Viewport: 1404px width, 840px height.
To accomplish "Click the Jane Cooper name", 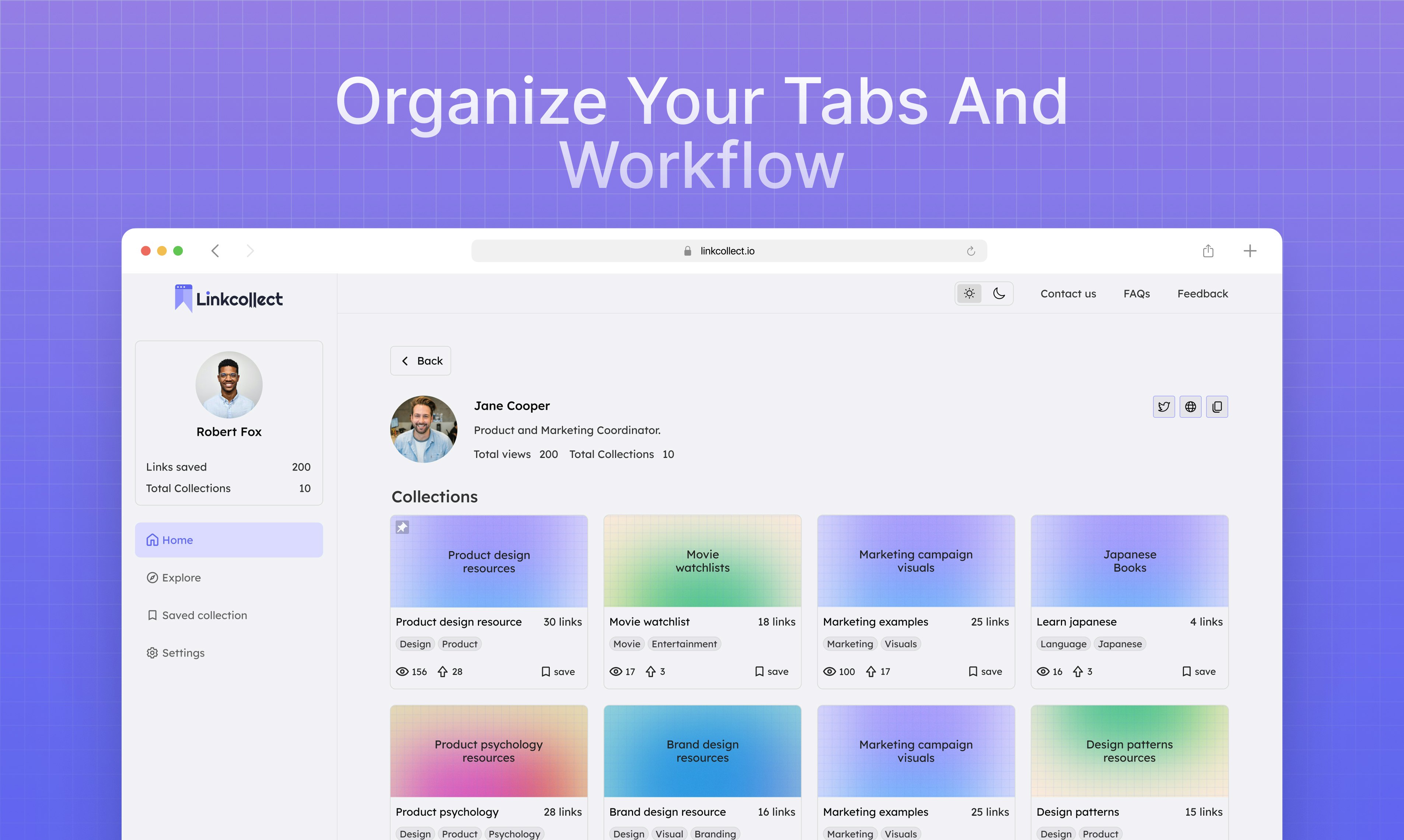I will 512,406.
